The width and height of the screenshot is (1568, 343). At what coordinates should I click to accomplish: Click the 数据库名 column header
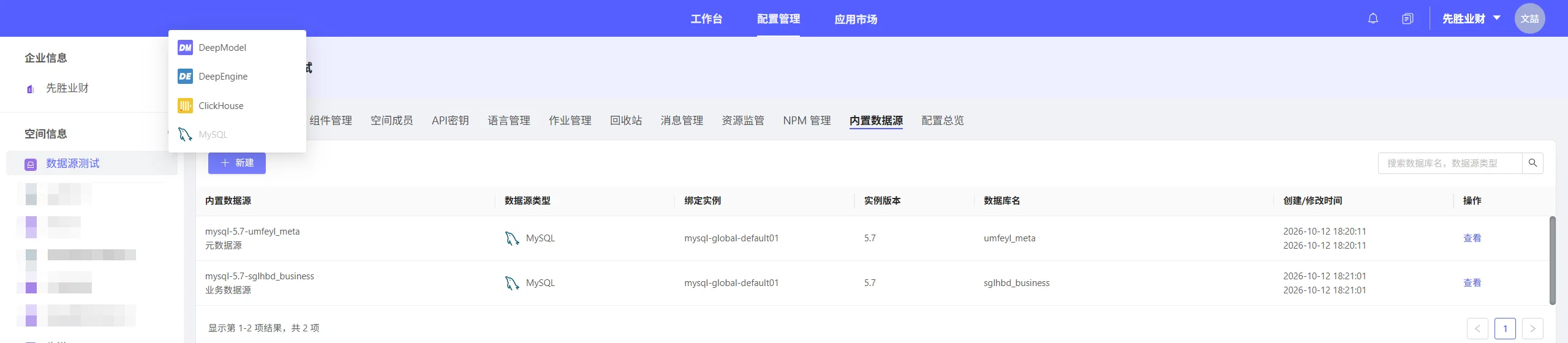click(1002, 201)
